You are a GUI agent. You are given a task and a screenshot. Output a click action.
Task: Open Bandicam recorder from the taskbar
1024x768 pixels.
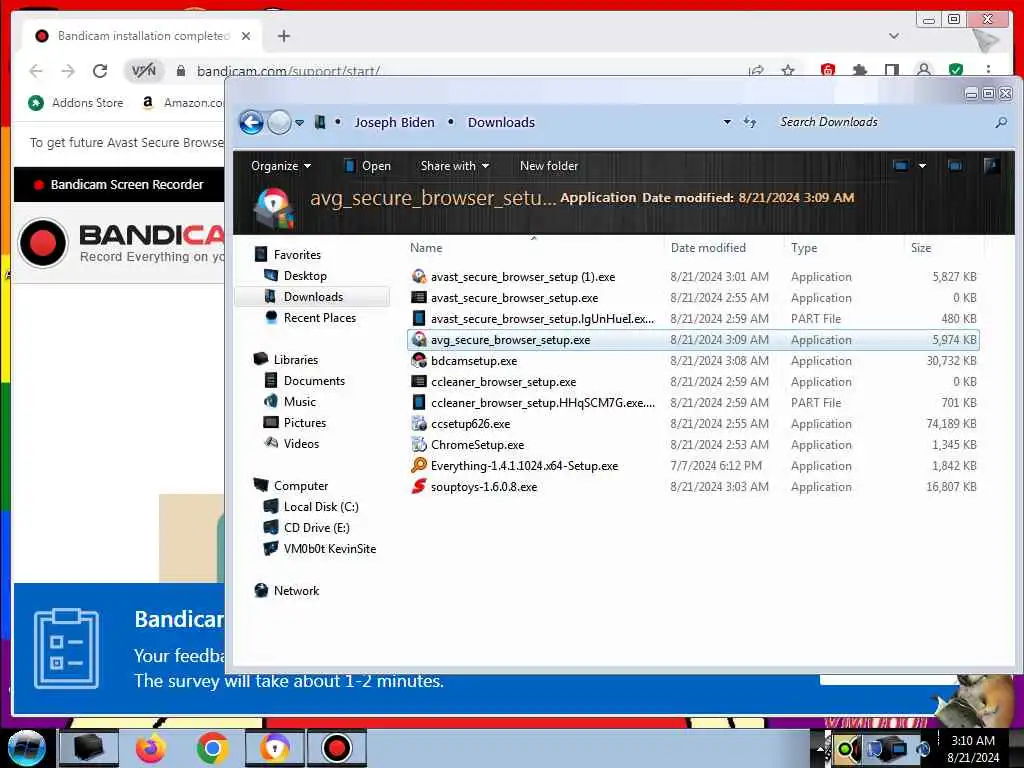click(337, 748)
